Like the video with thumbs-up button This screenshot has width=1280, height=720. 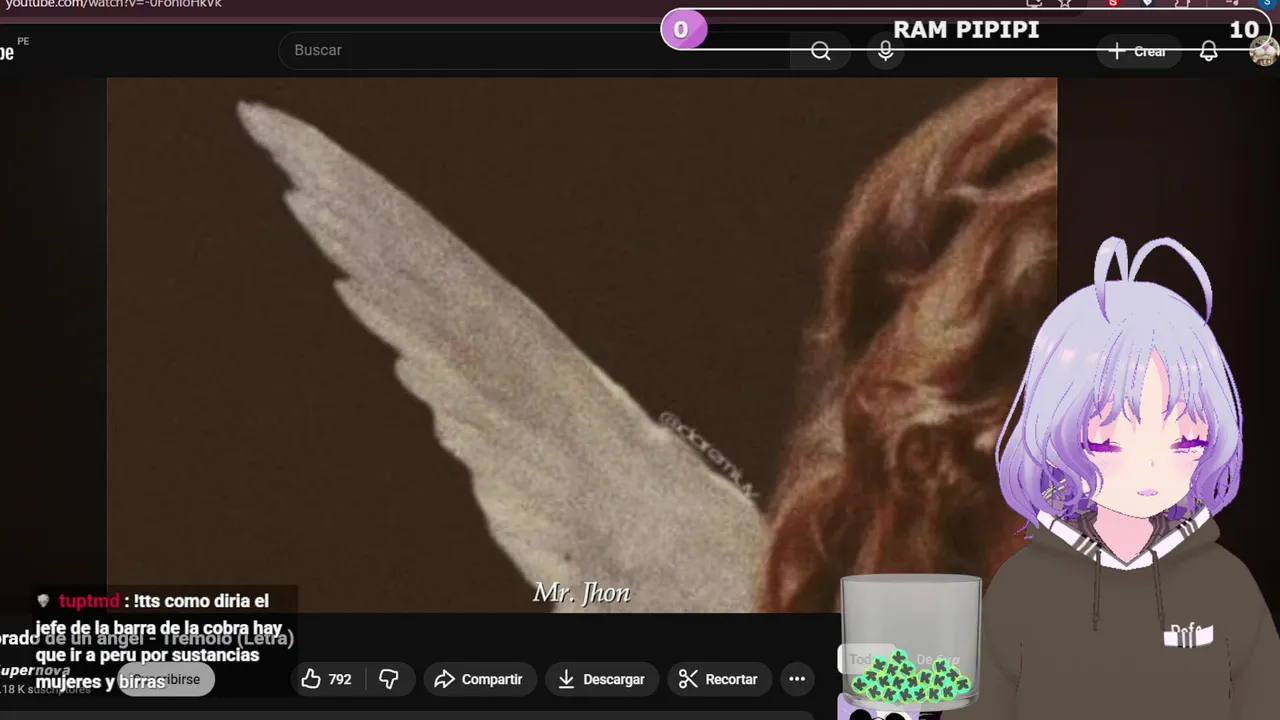tap(327, 679)
